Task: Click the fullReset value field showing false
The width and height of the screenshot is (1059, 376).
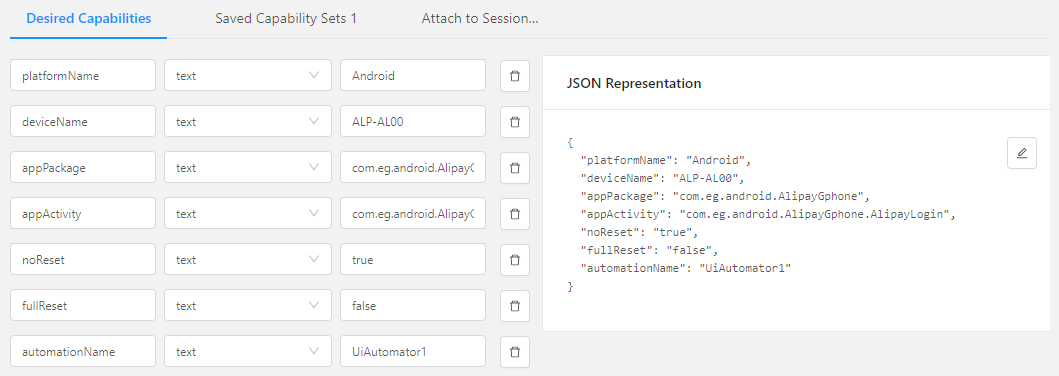Action: [x=413, y=305]
